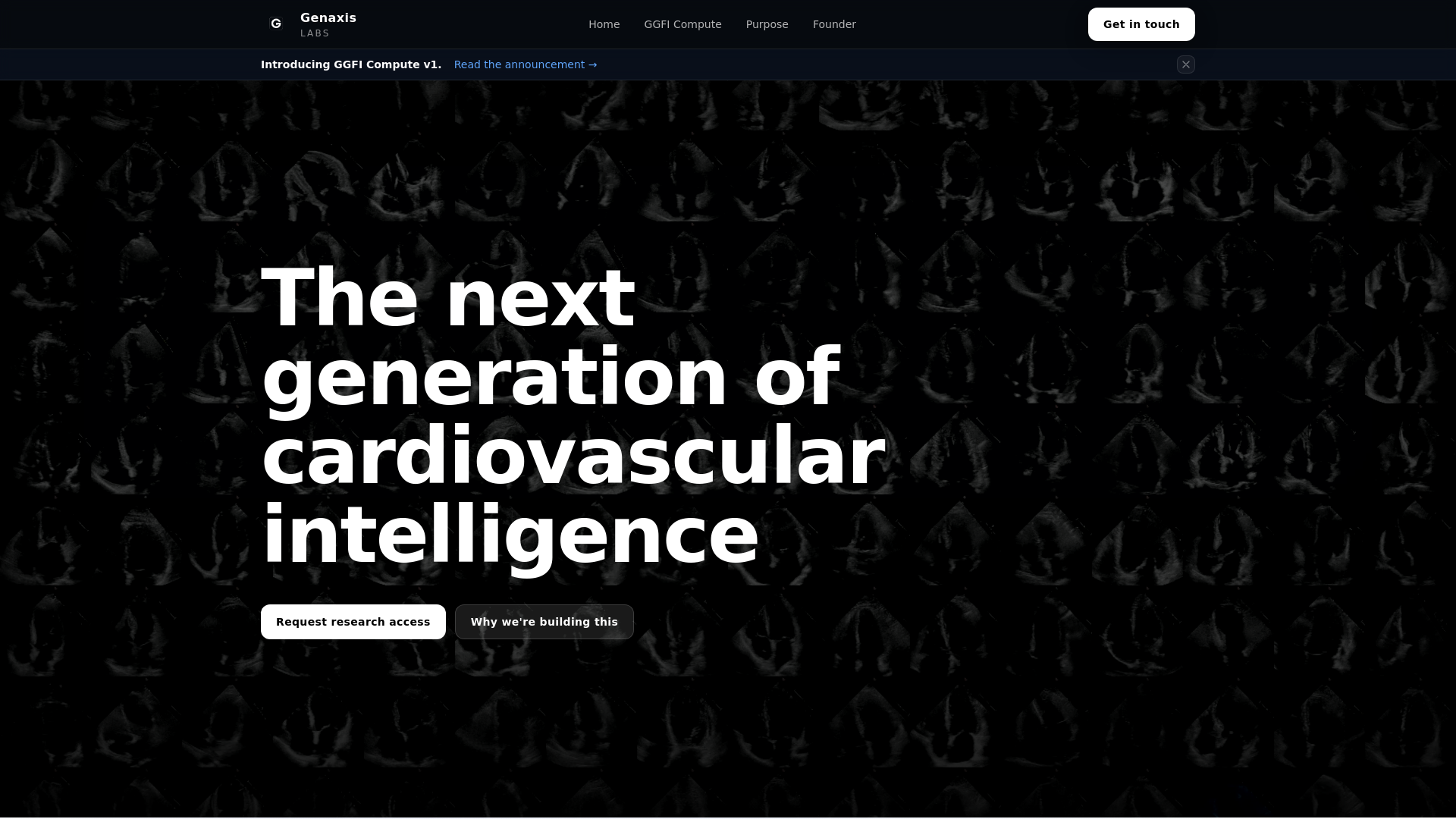Click empty space in the announcement banner bar
This screenshot has height=819, width=1456.
[872, 64]
